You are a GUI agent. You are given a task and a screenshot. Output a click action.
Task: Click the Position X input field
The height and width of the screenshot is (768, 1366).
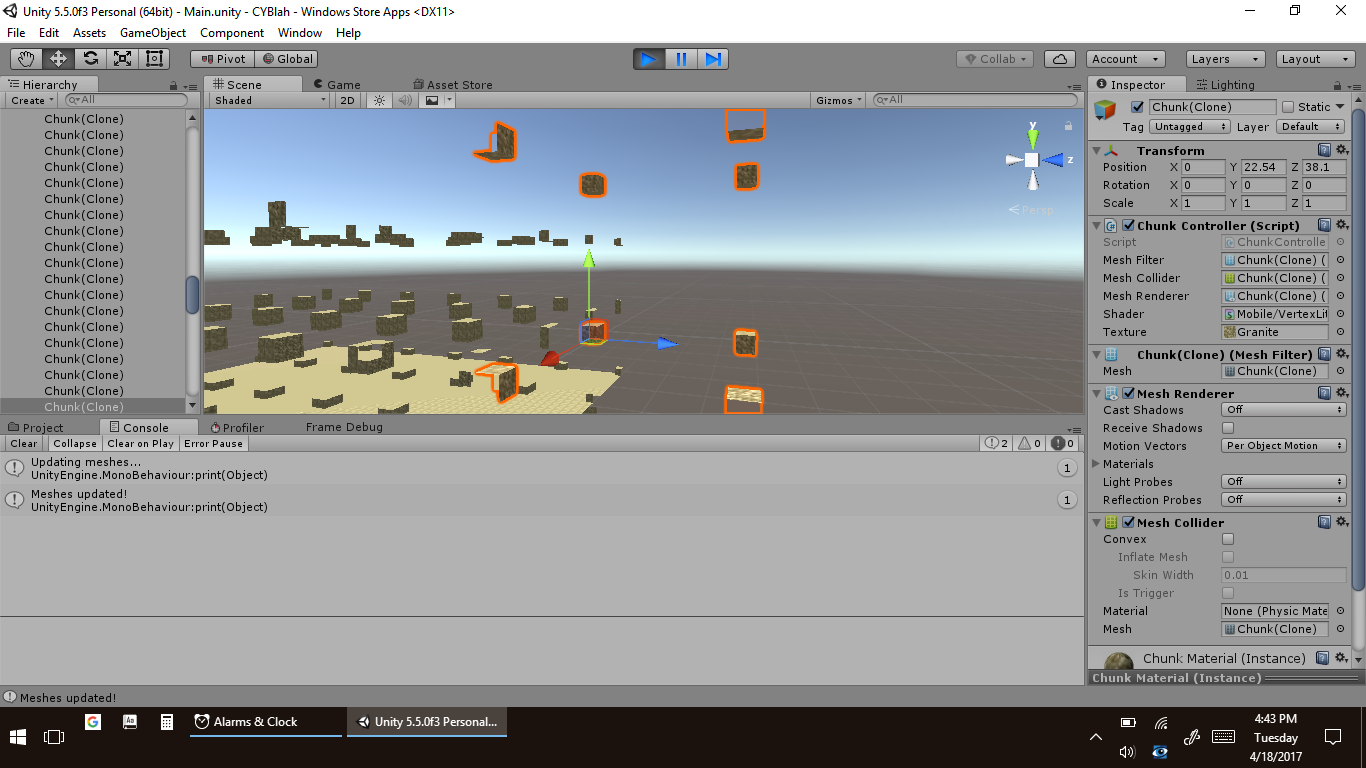point(1202,167)
